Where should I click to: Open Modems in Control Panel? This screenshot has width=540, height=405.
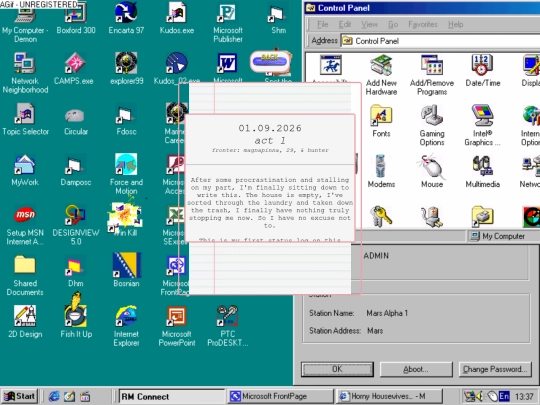pos(381,172)
